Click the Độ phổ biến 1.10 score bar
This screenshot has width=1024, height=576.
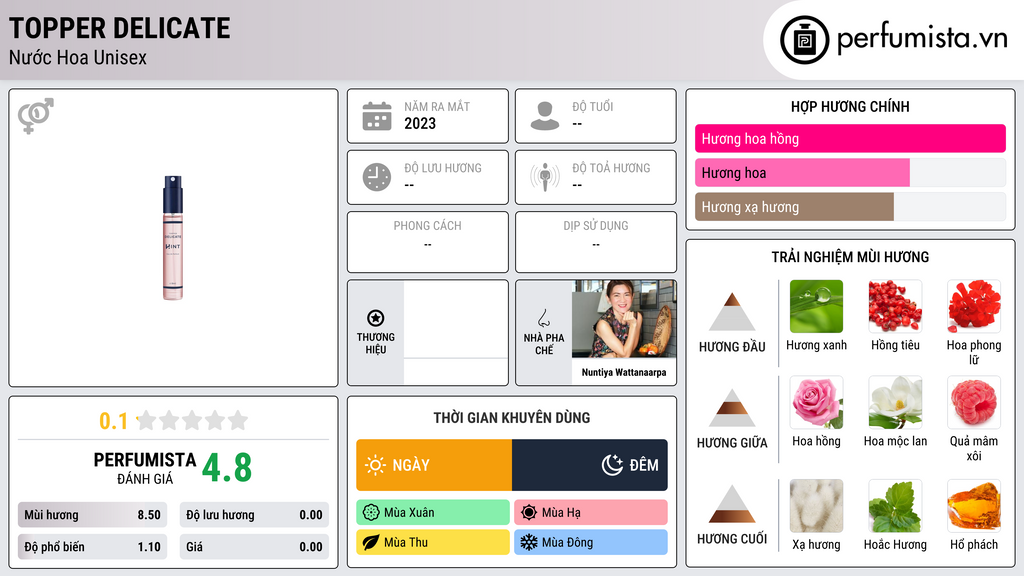92,547
